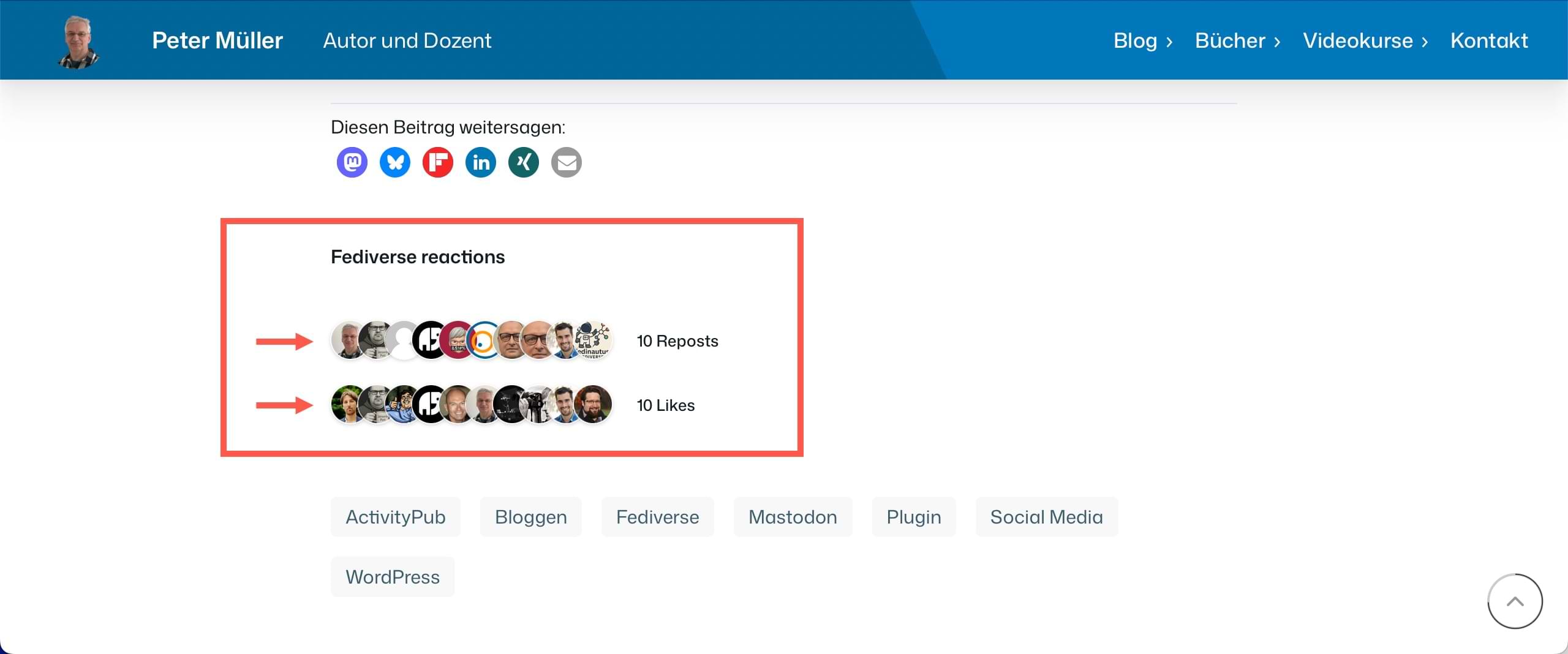Click the Bluesky butterfly share icon
Image resolution: width=1568 pixels, height=654 pixels.
point(394,162)
